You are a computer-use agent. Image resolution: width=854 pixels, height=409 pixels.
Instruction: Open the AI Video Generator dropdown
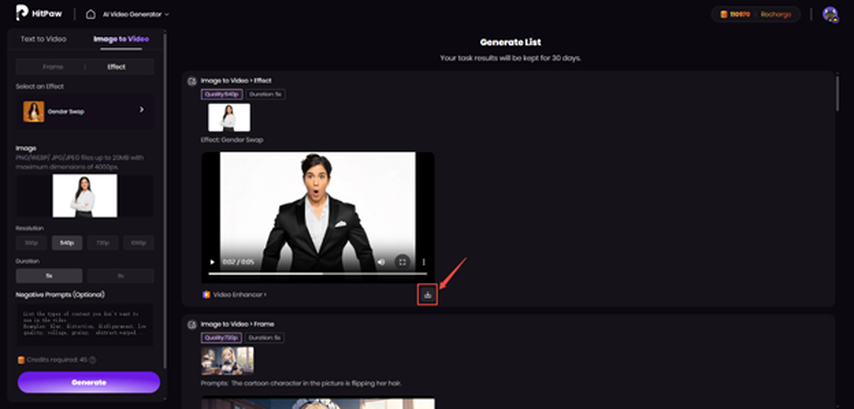point(135,14)
